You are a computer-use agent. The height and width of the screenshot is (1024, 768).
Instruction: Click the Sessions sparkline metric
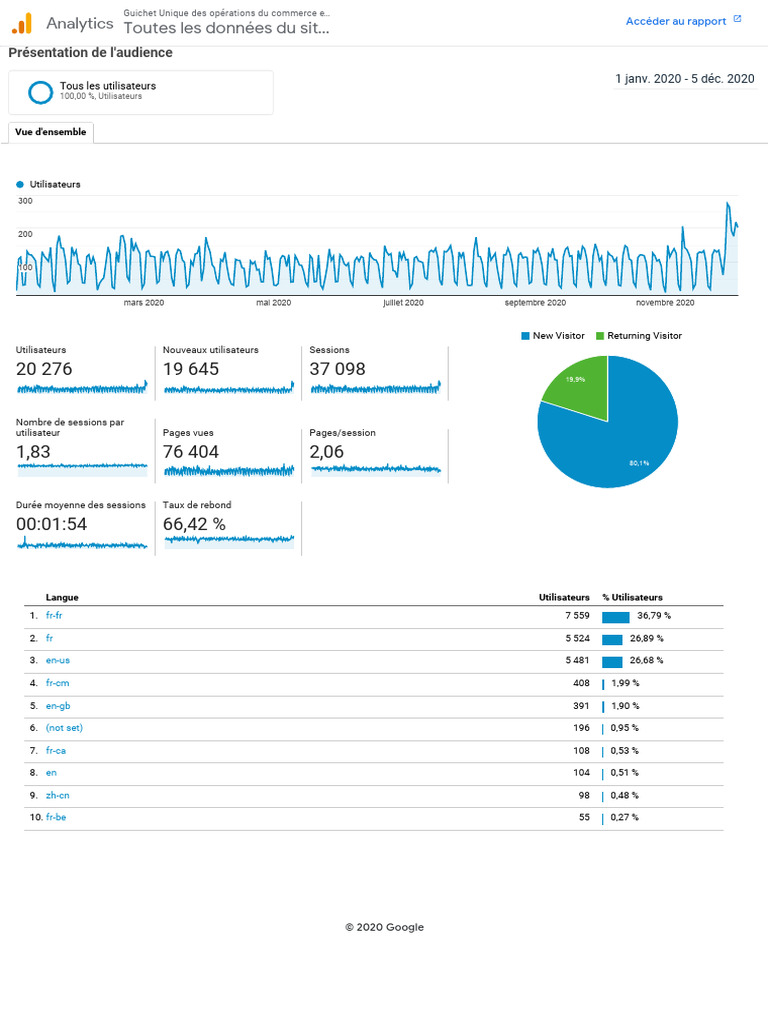[x=376, y=389]
